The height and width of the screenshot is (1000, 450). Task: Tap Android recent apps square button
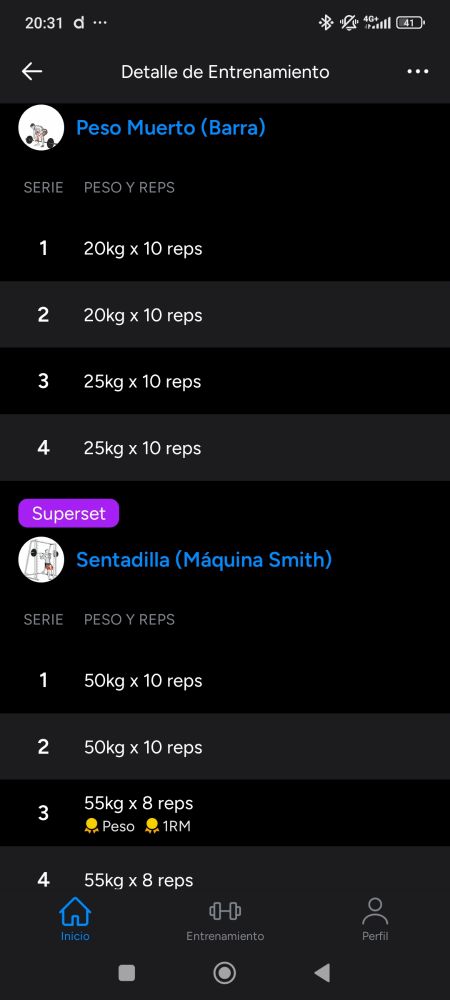[x=127, y=973]
